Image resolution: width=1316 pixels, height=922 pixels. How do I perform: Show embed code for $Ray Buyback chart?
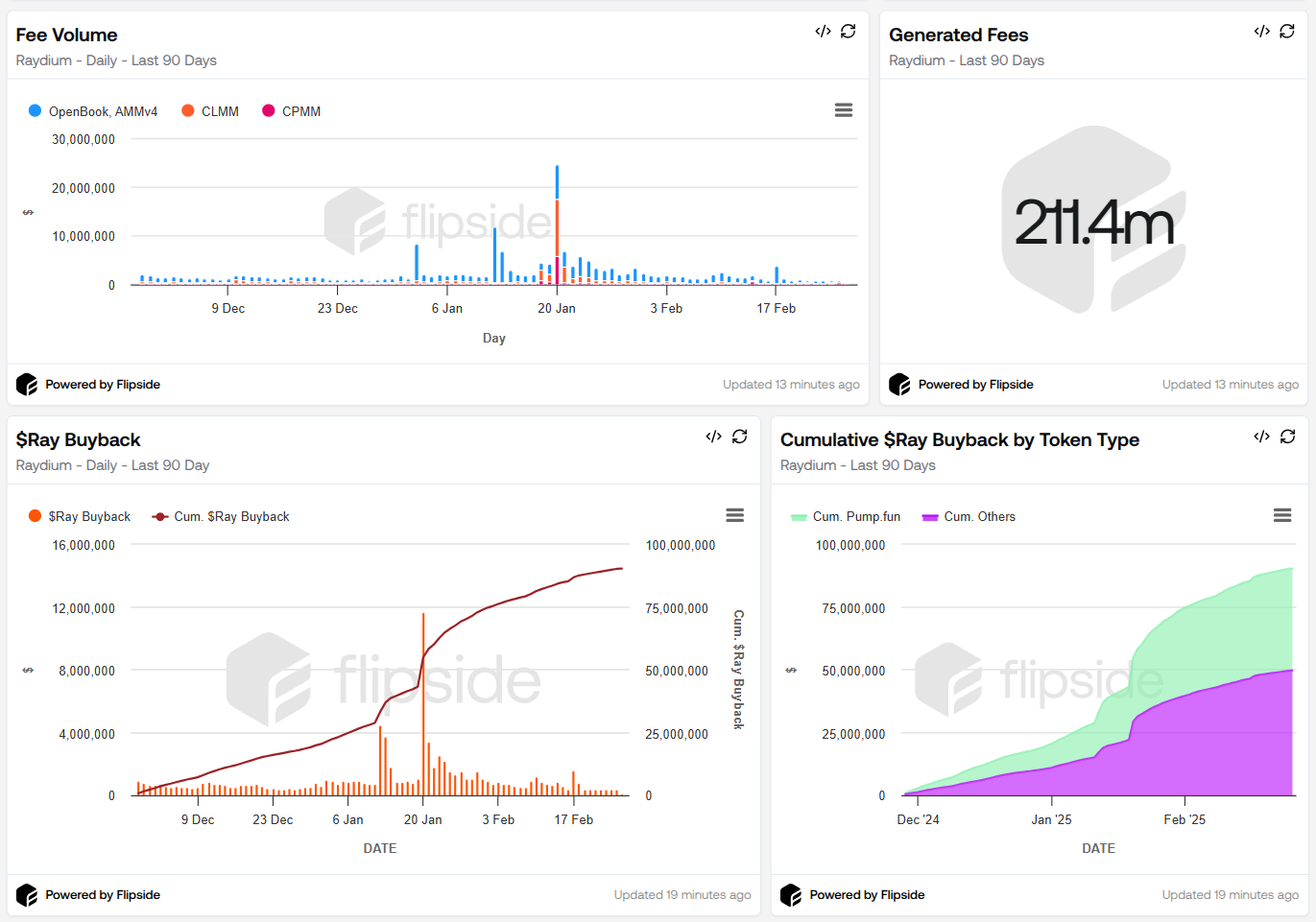(x=713, y=437)
